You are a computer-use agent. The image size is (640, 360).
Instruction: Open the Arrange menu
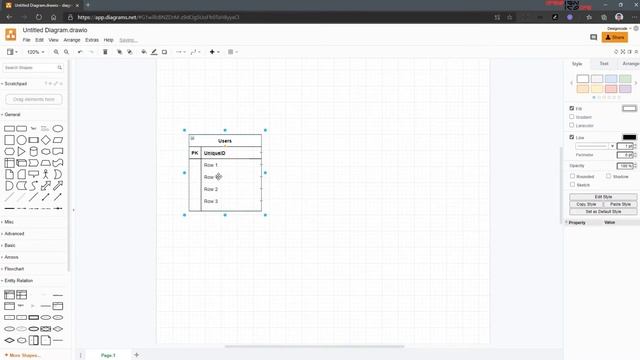(72, 40)
